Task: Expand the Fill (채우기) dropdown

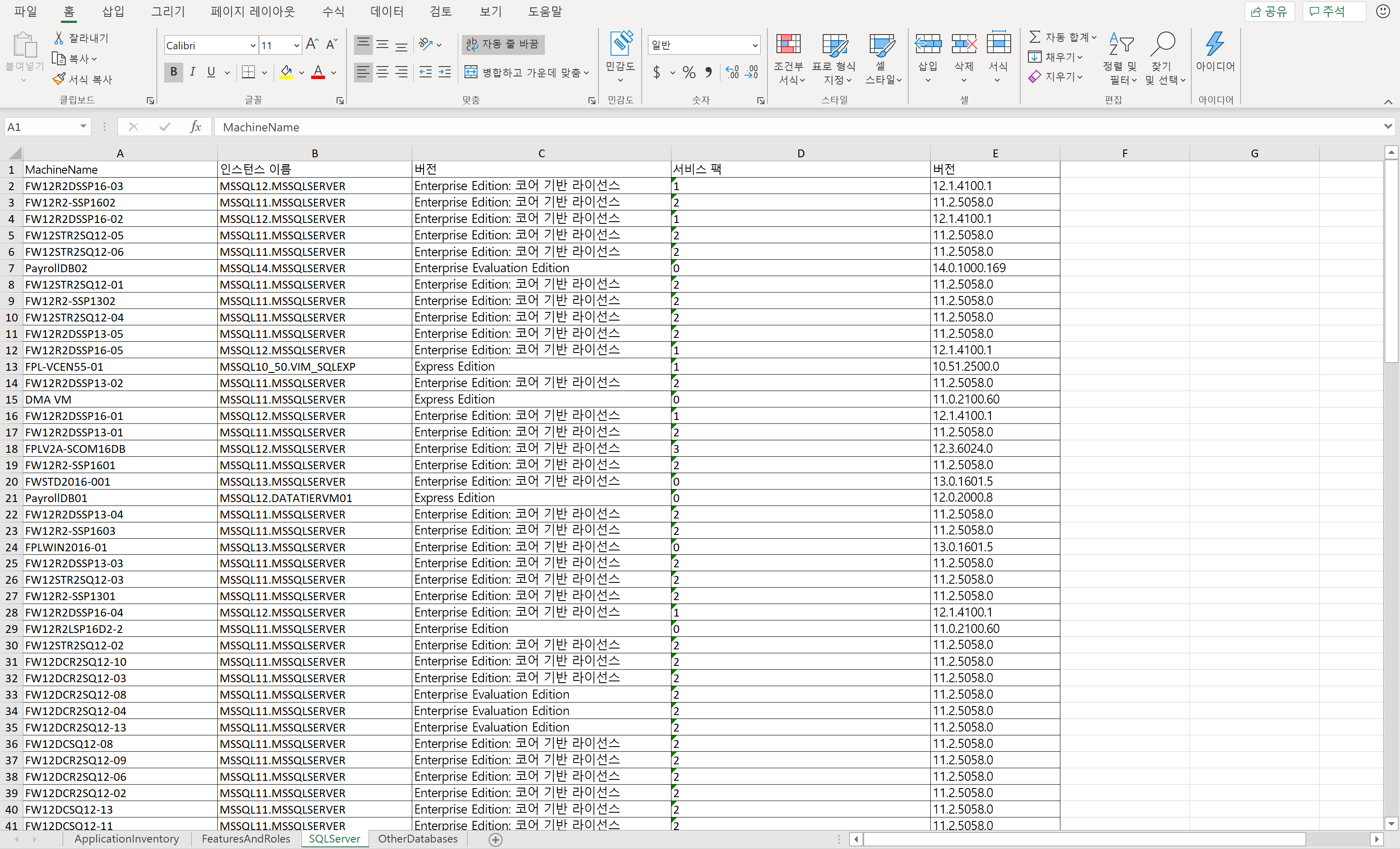Action: tap(1079, 57)
